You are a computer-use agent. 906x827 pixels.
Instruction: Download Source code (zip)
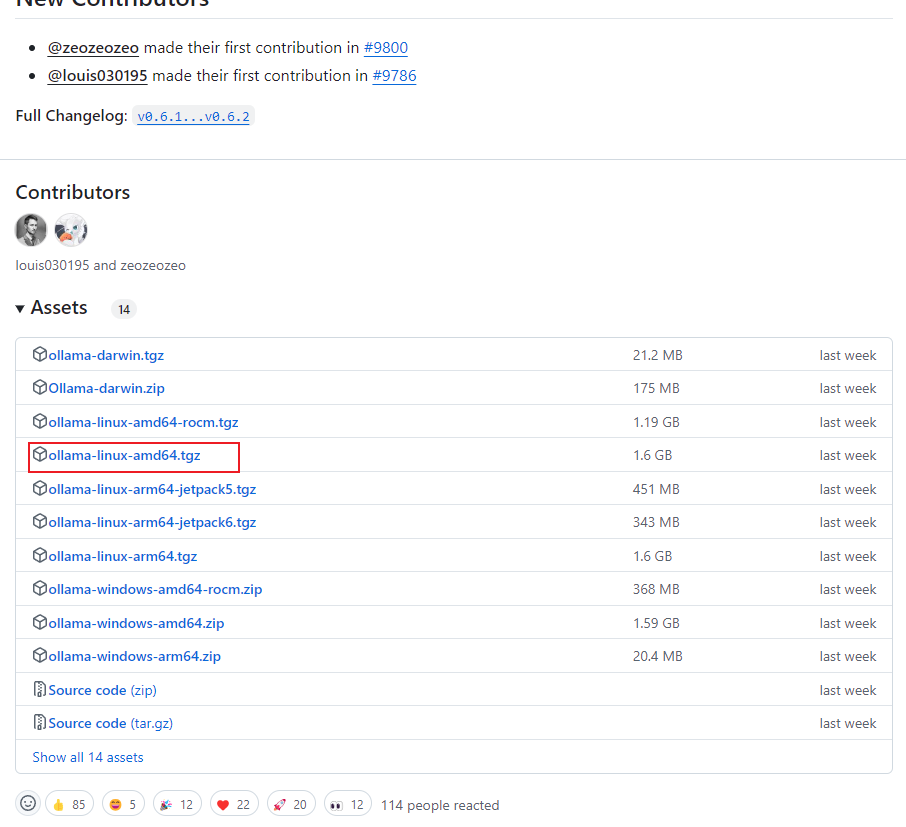click(102, 691)
